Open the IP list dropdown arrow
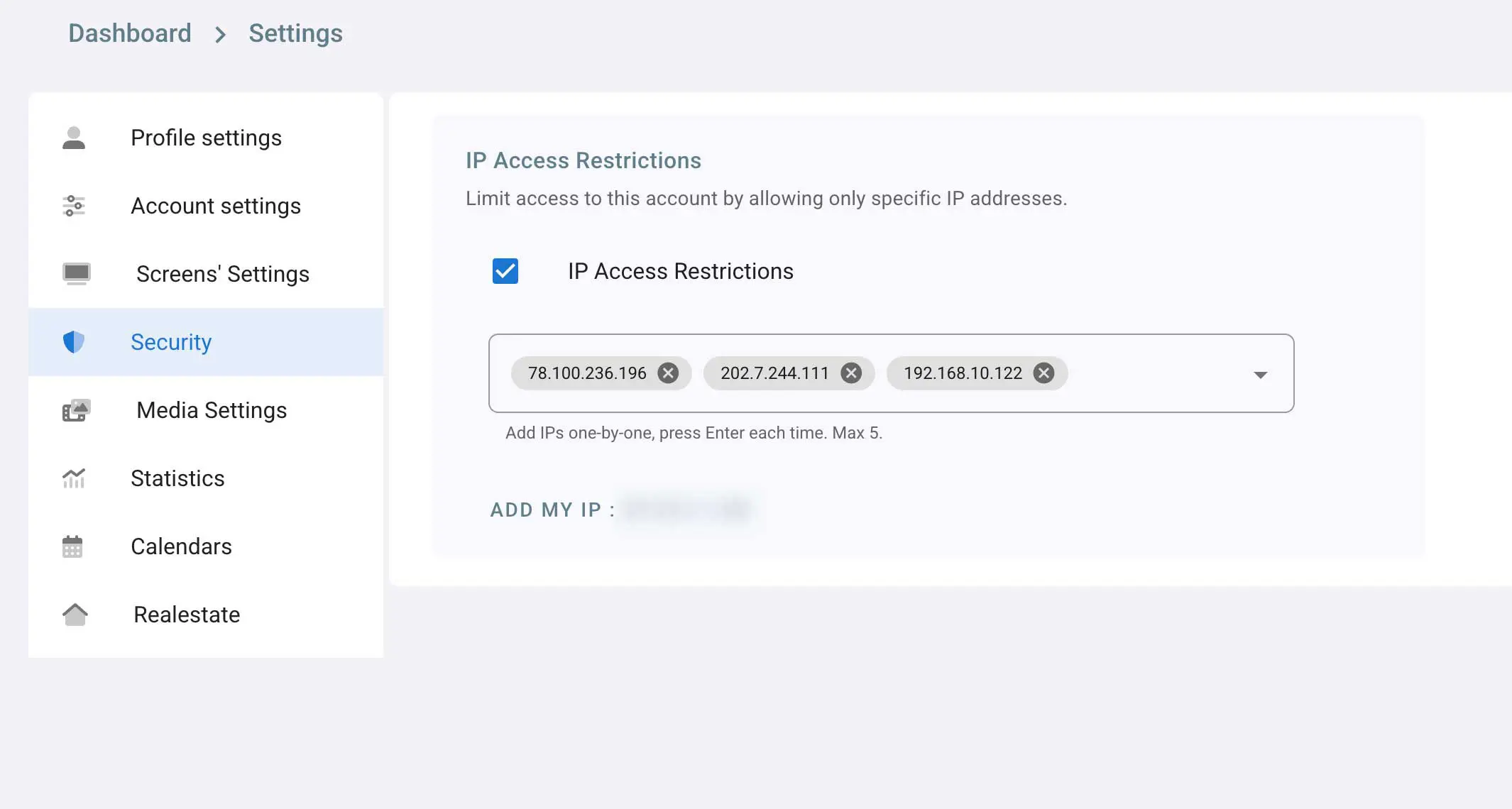This screenshot has height=809, width=1512. [x=1260, y=375]
